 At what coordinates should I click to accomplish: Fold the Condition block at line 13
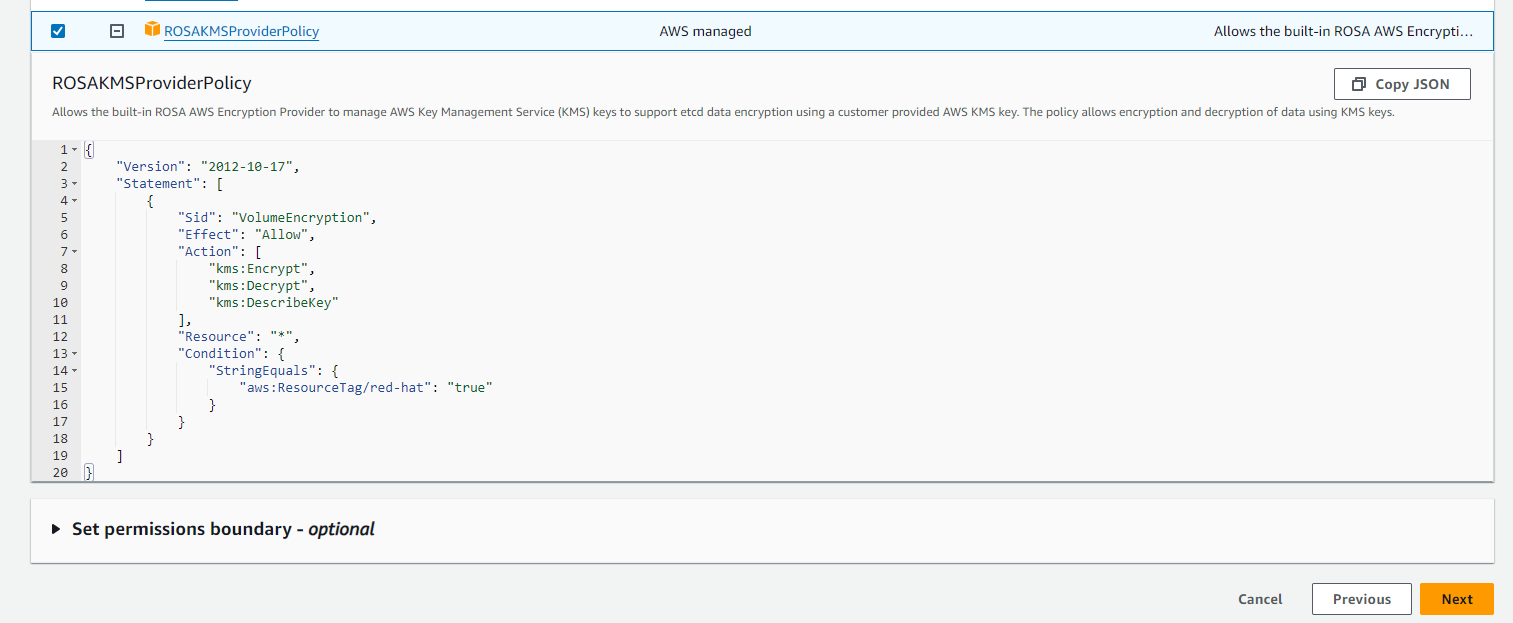74,354
